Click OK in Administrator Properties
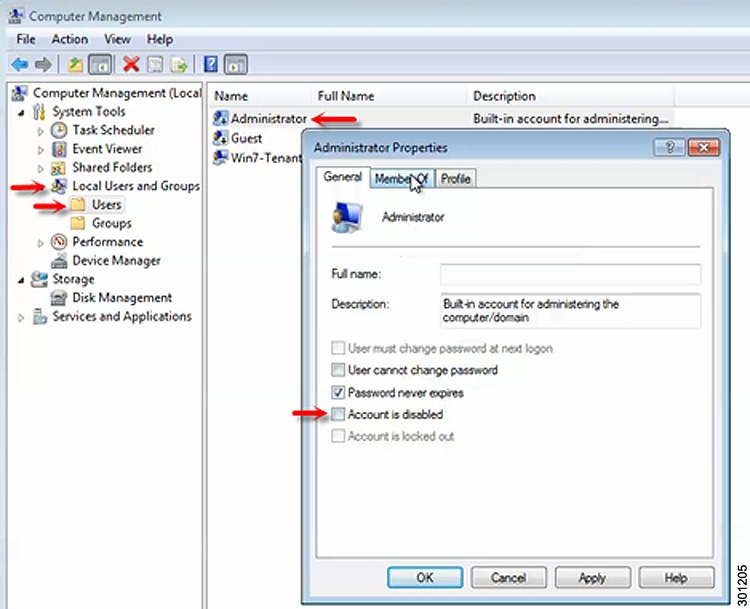This screenshot has height=609, width=750. click(x=425, y=578)
